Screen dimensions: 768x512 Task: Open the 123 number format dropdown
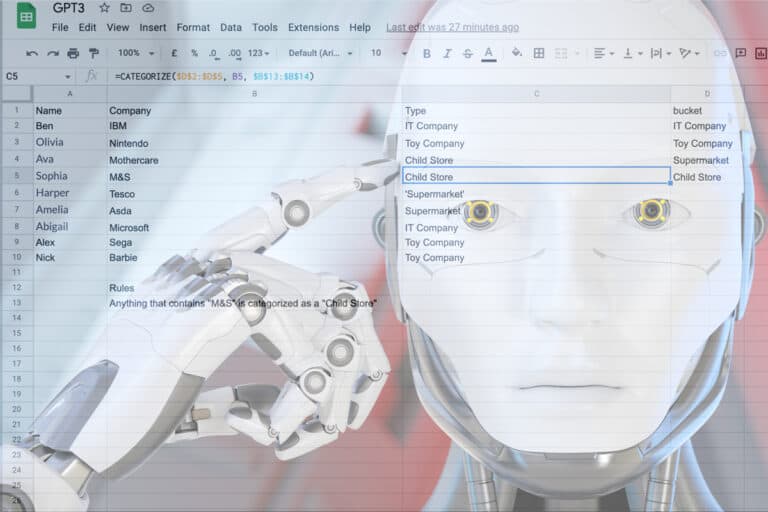point(260,53)
